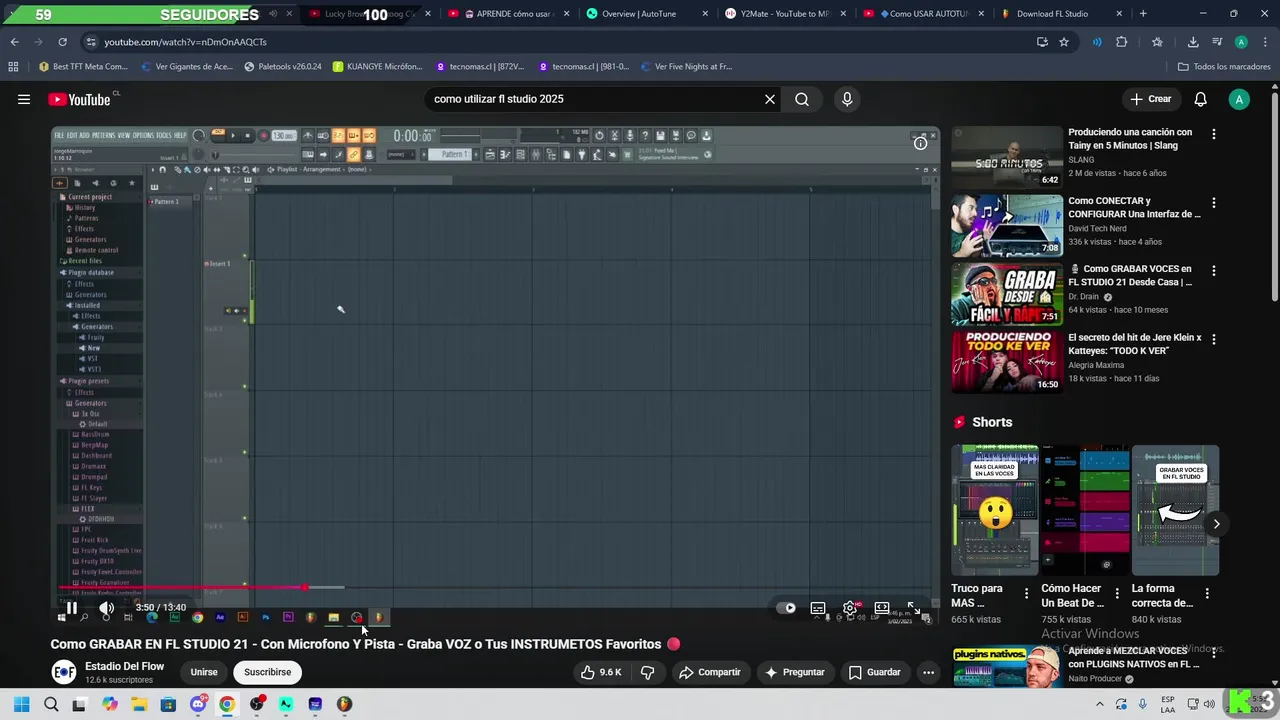Open YouTube notifications bell

pos(1201,99)
